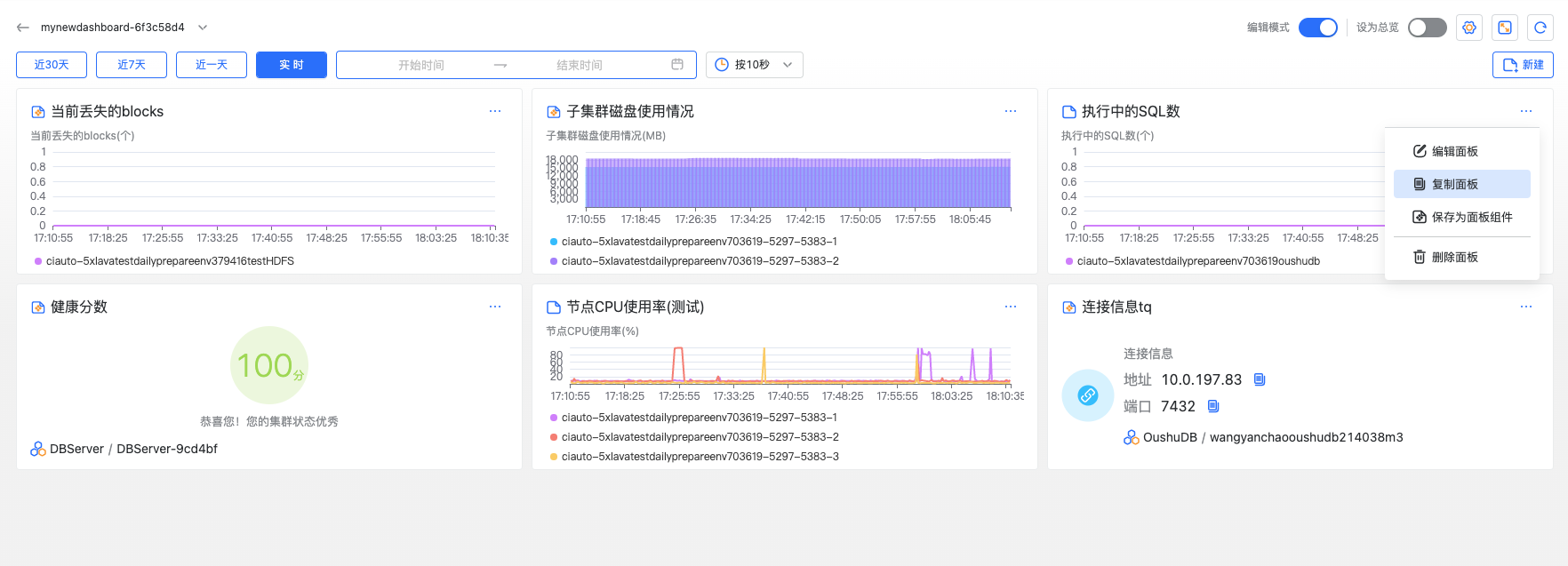This screenshot has width=1568, height=566.
Task: Turn off the 编辑模式 switch
Action: tap(1317, 28)
